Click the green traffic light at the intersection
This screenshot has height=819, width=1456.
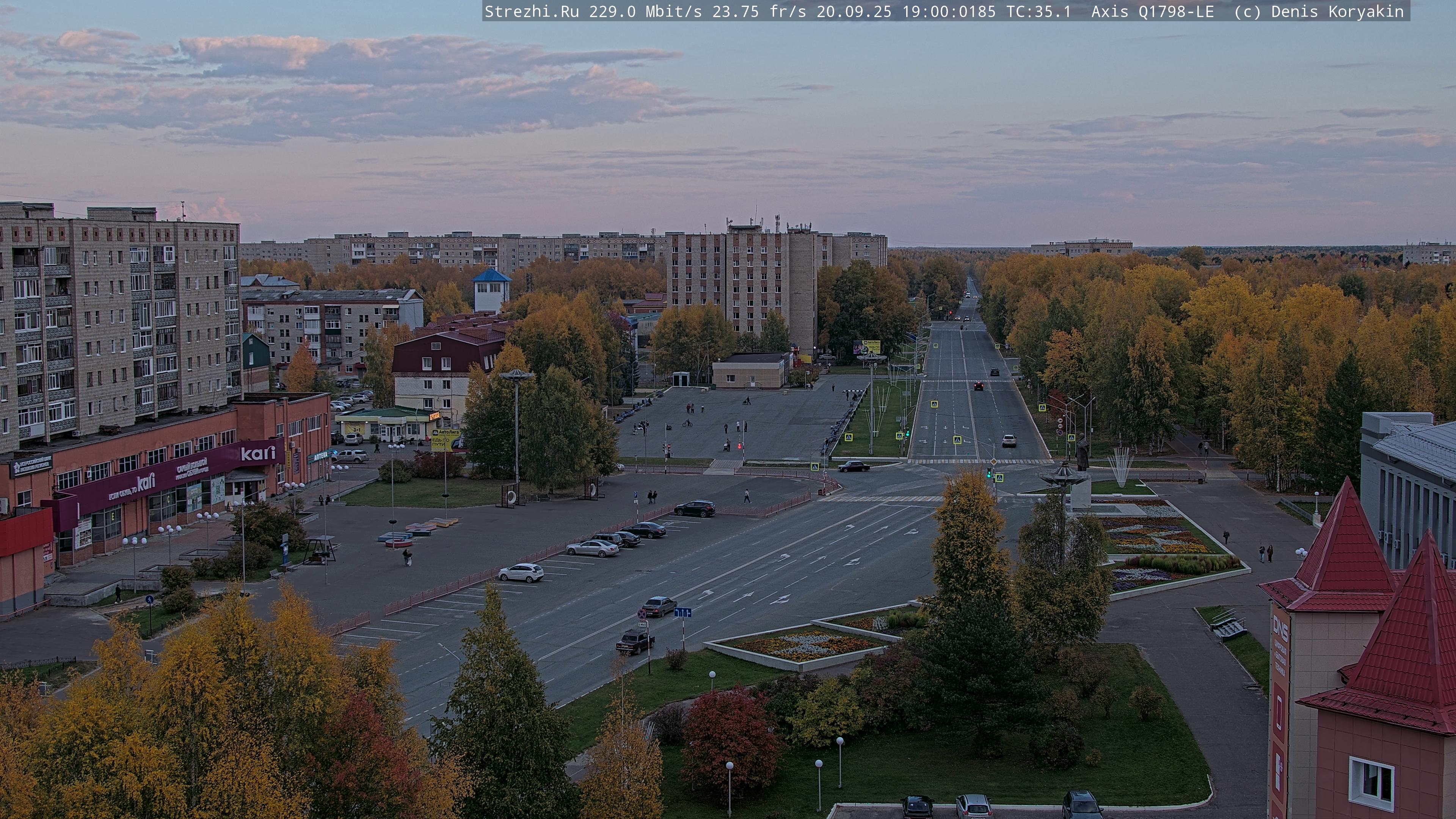pos(988,473)
